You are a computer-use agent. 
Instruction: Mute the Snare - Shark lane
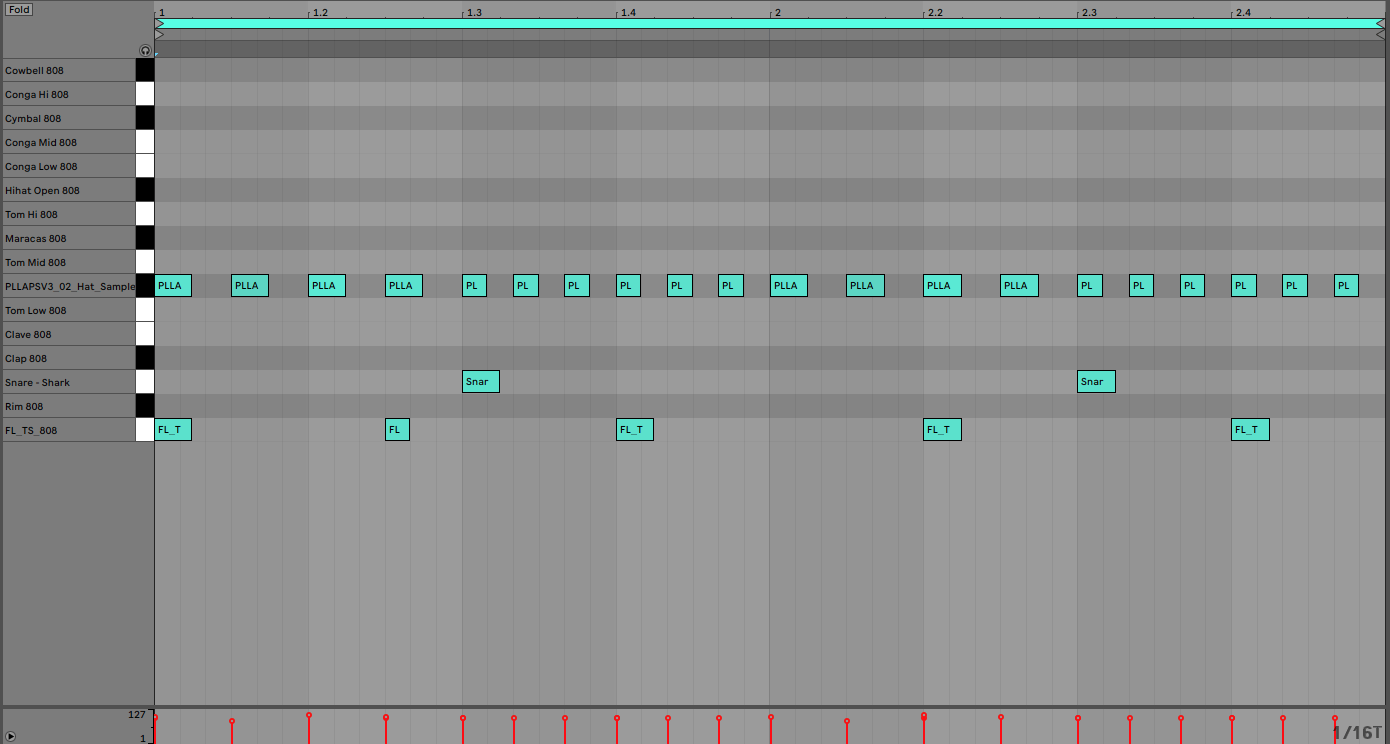point(145,382)
